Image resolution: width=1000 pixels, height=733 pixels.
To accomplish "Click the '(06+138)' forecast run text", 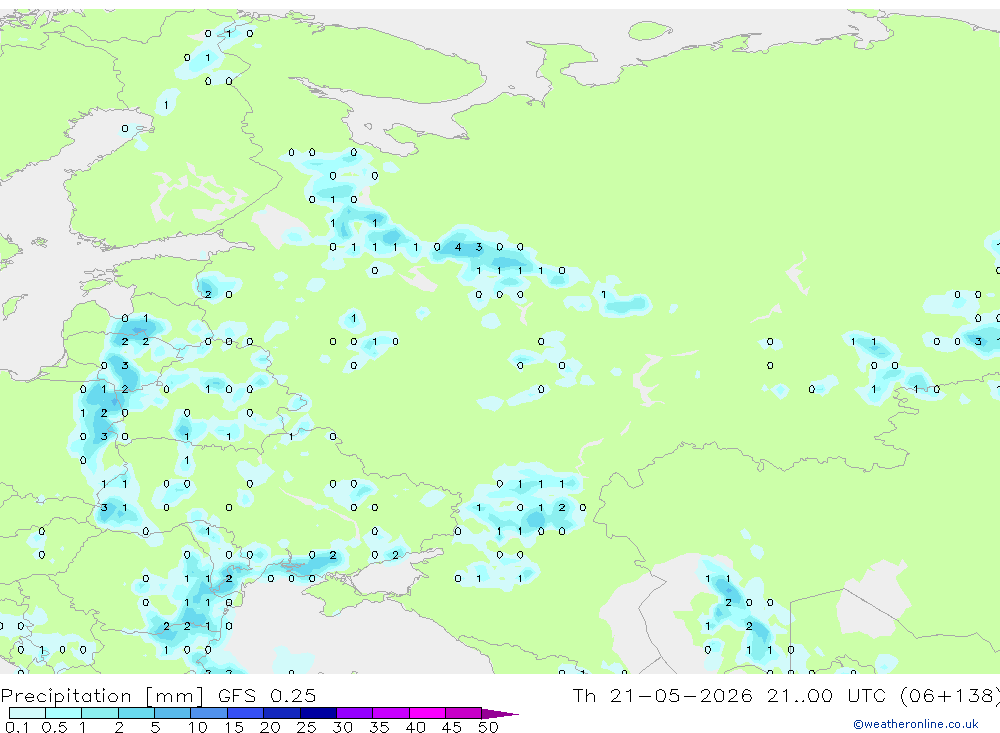I will tap(949, 696).
